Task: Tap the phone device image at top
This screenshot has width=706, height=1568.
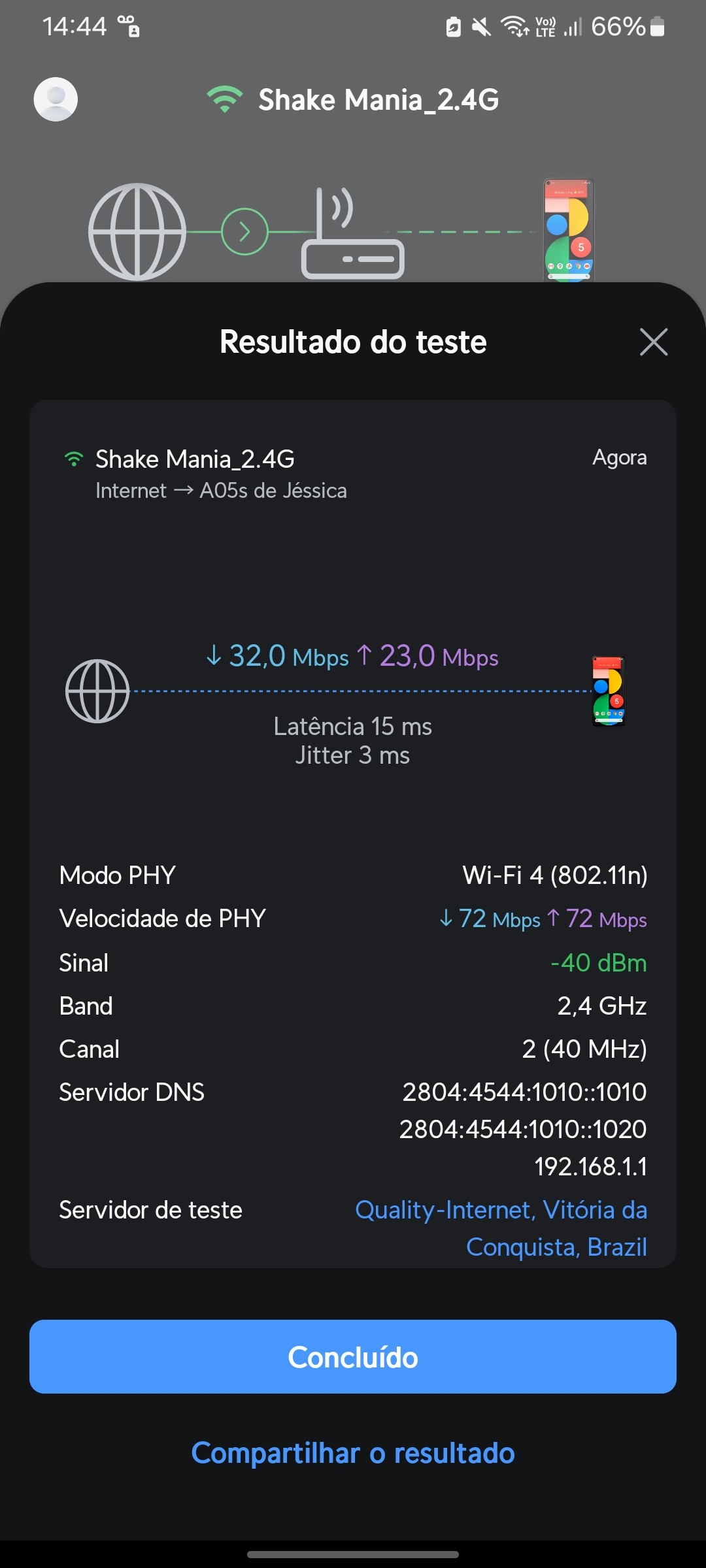Action: (x=569, y=230)
